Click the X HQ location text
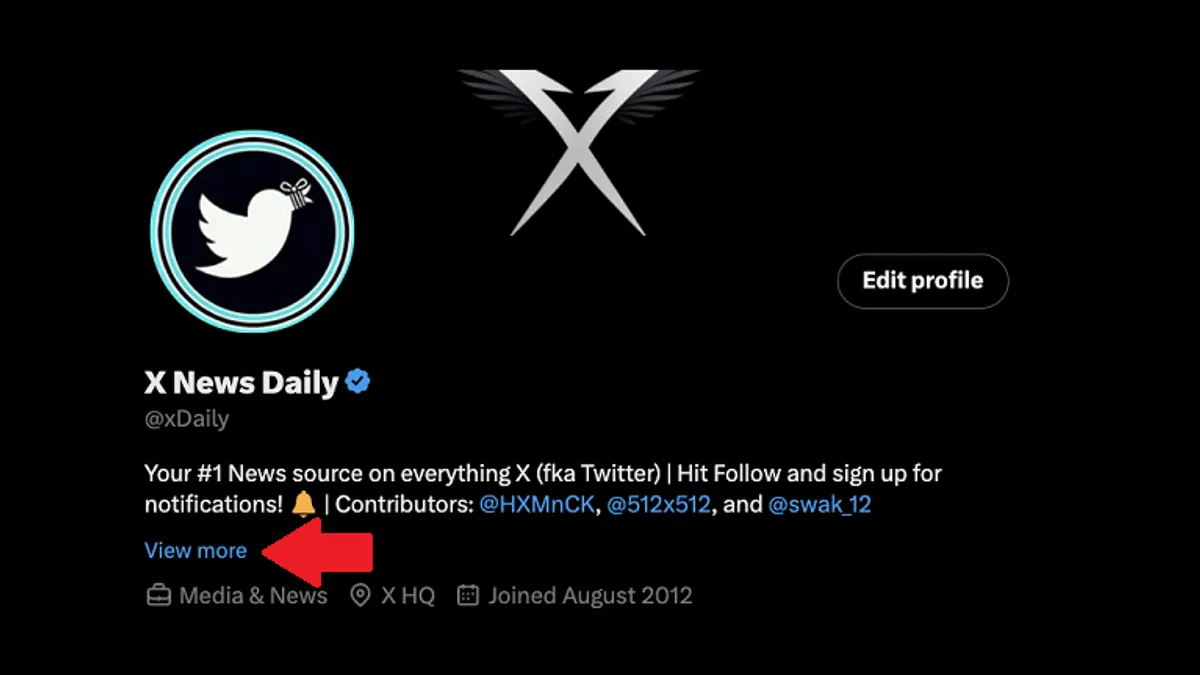Screen dimensions: 1200x675 [x=407, y=596]
